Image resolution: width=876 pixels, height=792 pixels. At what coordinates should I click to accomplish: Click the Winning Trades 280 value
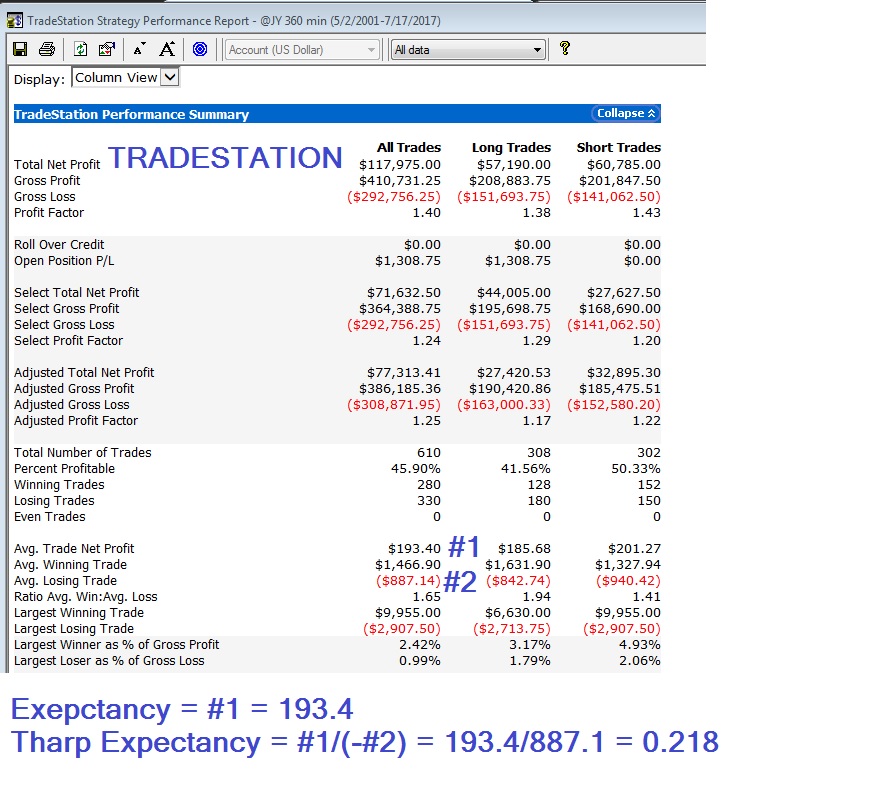click(x=429, y=485)
